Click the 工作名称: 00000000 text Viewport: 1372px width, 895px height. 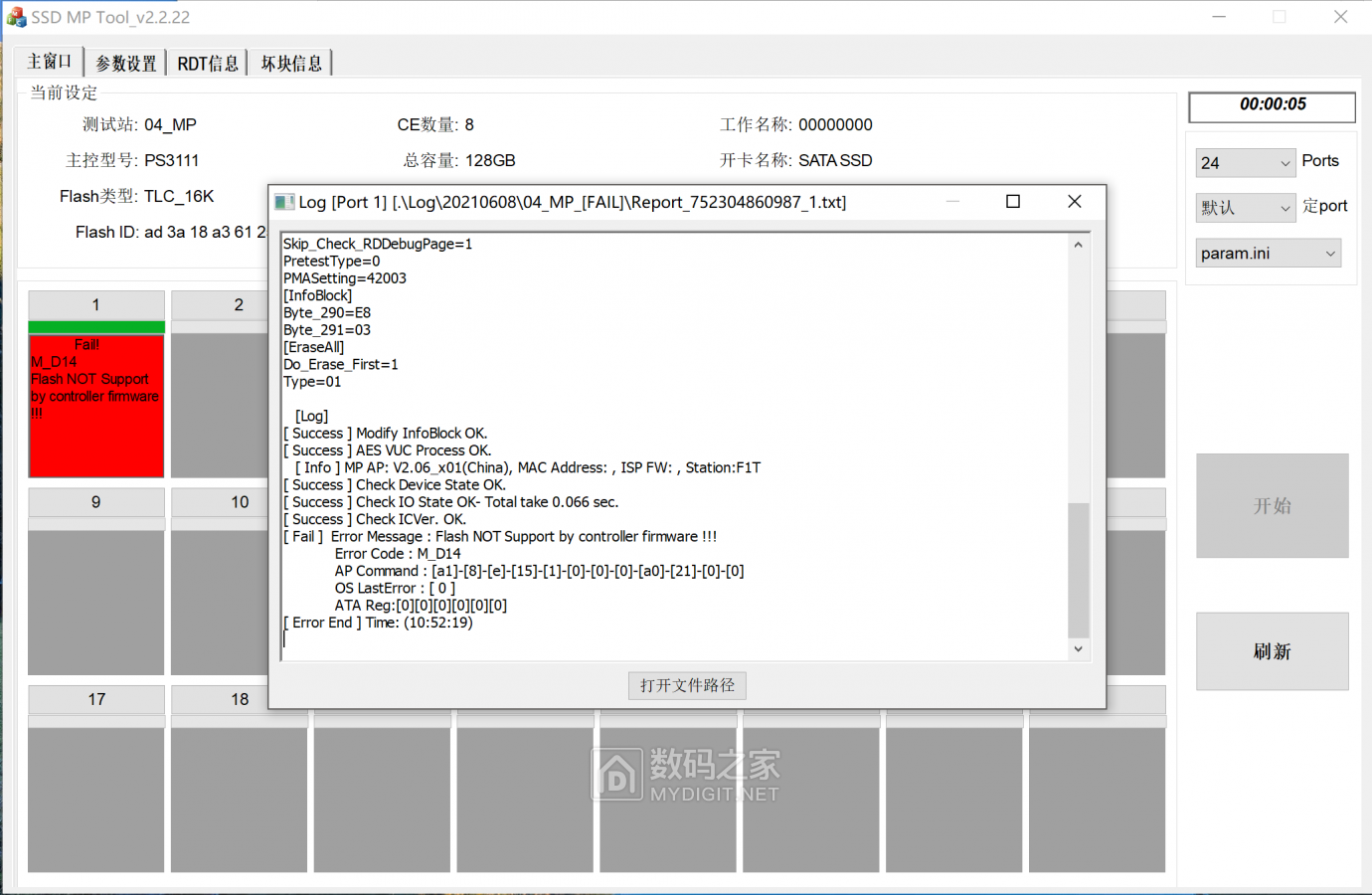[x=796, y=124]
